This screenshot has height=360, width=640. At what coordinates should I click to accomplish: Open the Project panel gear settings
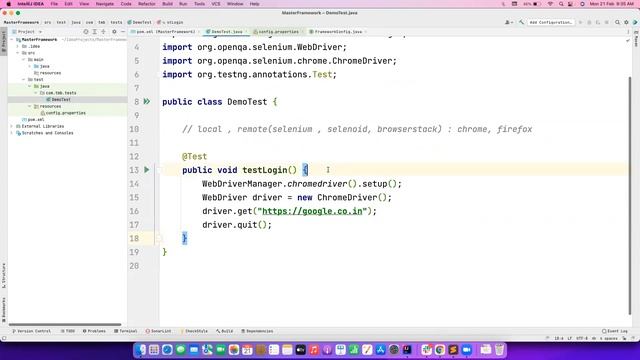point(114,31)
